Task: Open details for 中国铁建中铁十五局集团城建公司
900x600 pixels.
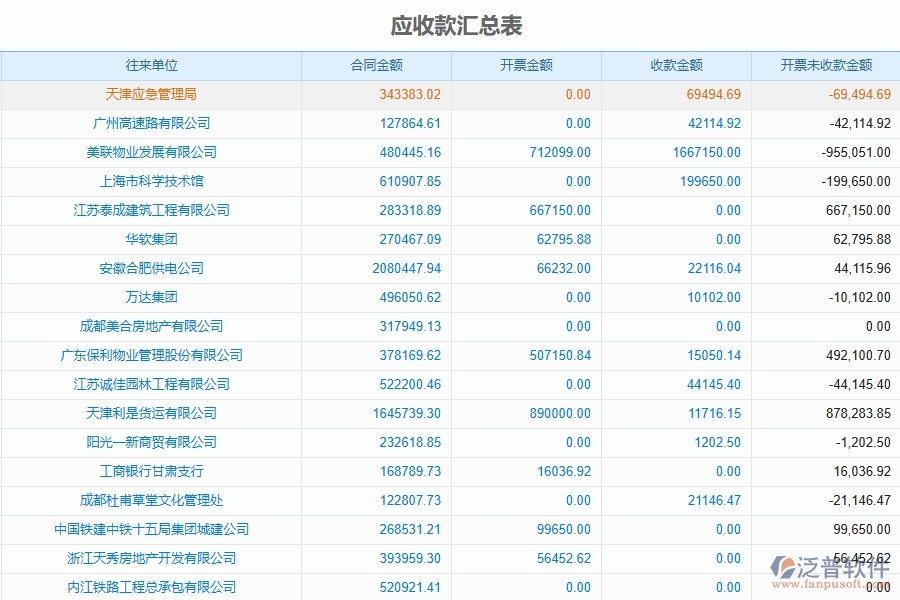Action: 151,530
